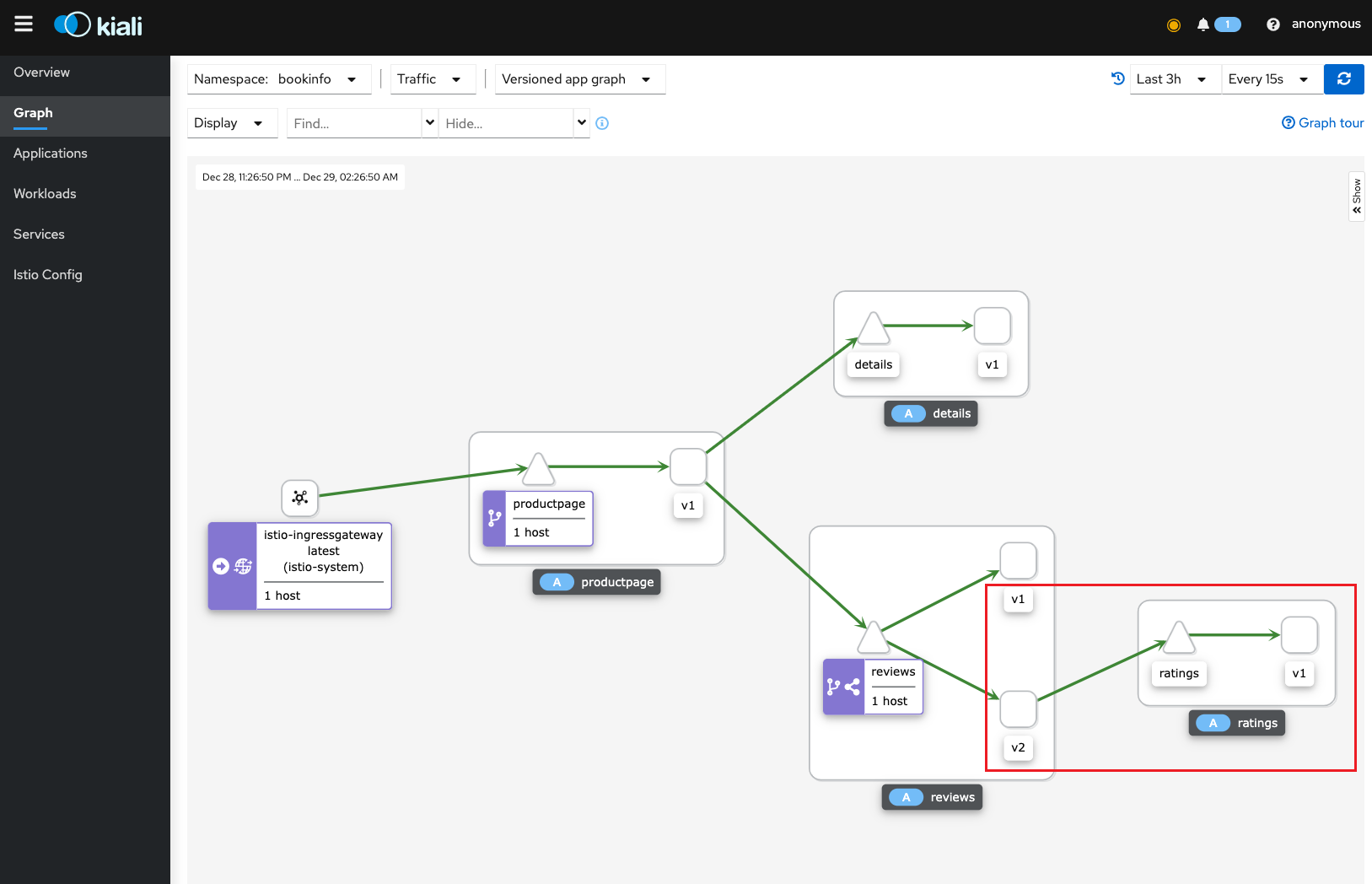Expand the Show side panel toggle
Image resolution: width=1372 pixels, height=884 pixels.
[1356, 197]
